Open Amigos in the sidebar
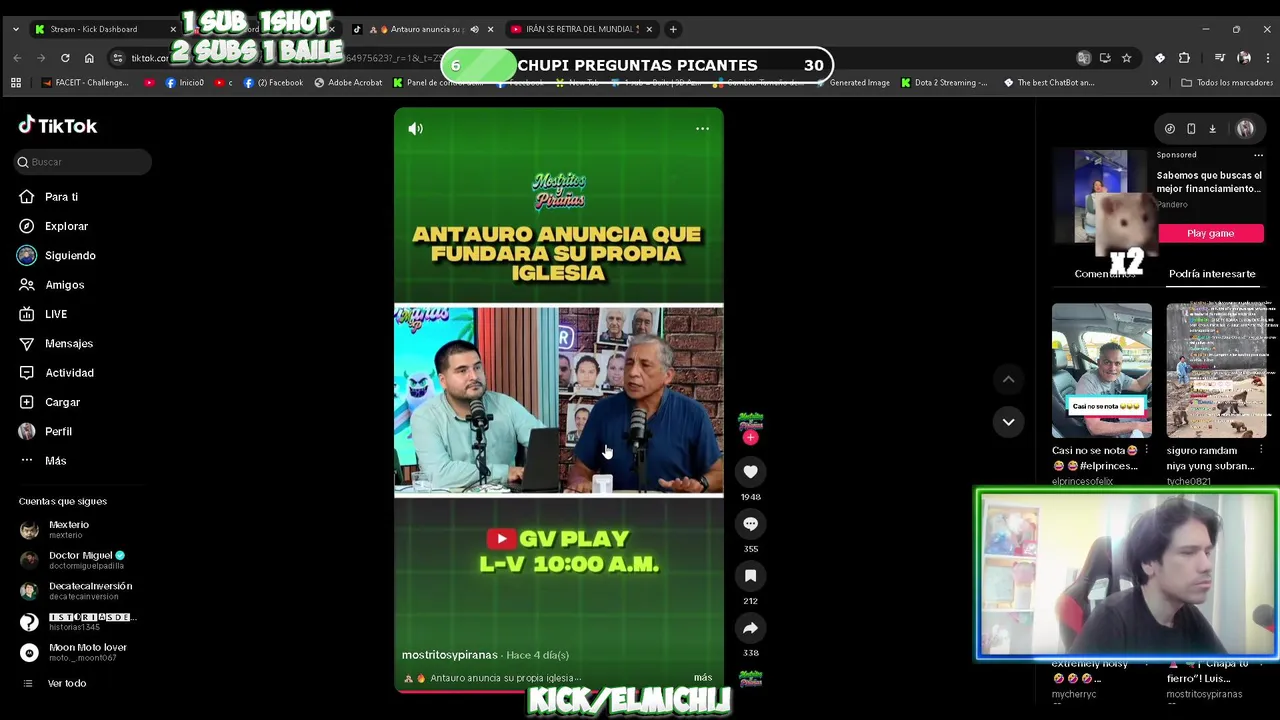Screen dimensions: 1280x720 64,285
